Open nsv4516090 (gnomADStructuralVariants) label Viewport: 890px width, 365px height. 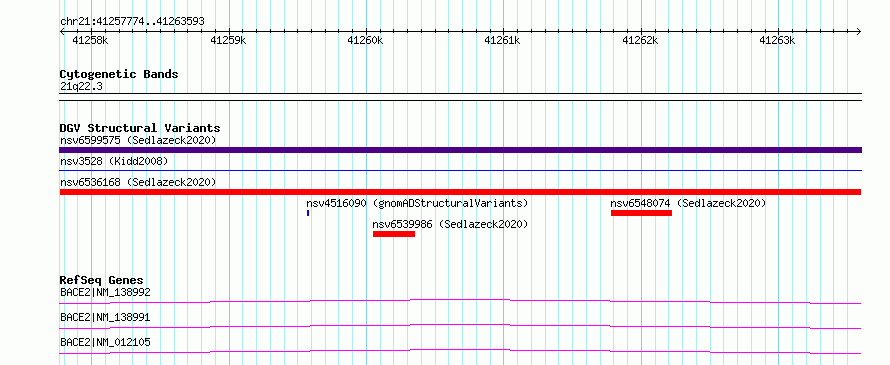tap(417, 203)
